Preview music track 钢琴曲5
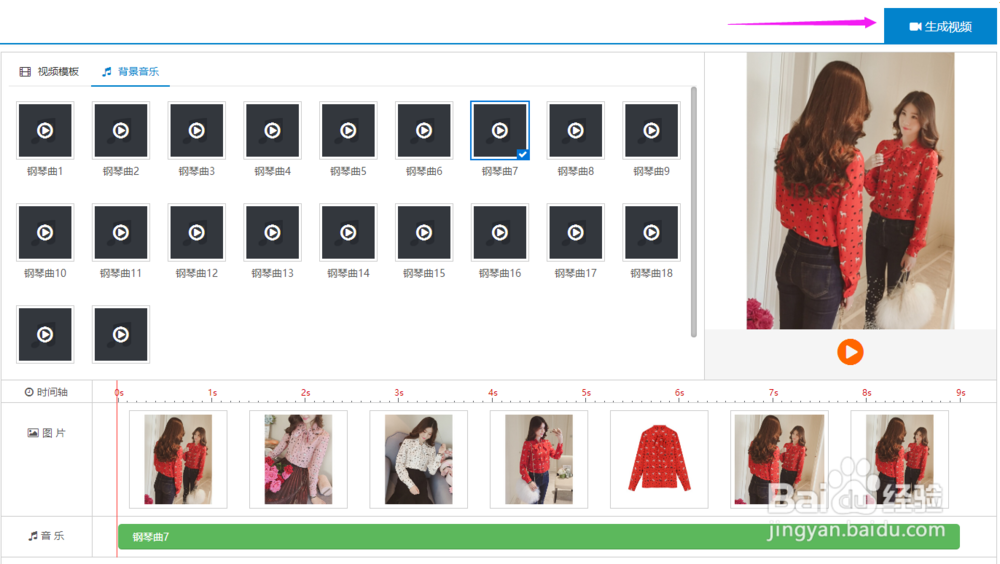The image size is (1000, 564). [x=348, y=130]
